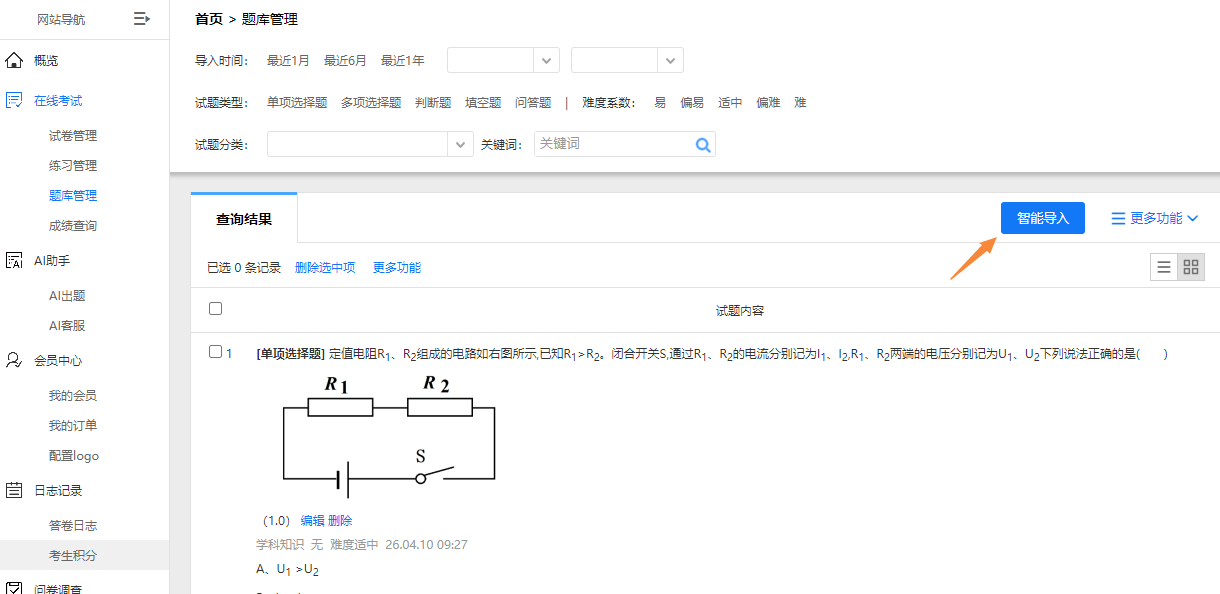The height and width of the screenshot is (594, 1220).
Task: Click the 智能导入 button
Action: [1042, 218]
